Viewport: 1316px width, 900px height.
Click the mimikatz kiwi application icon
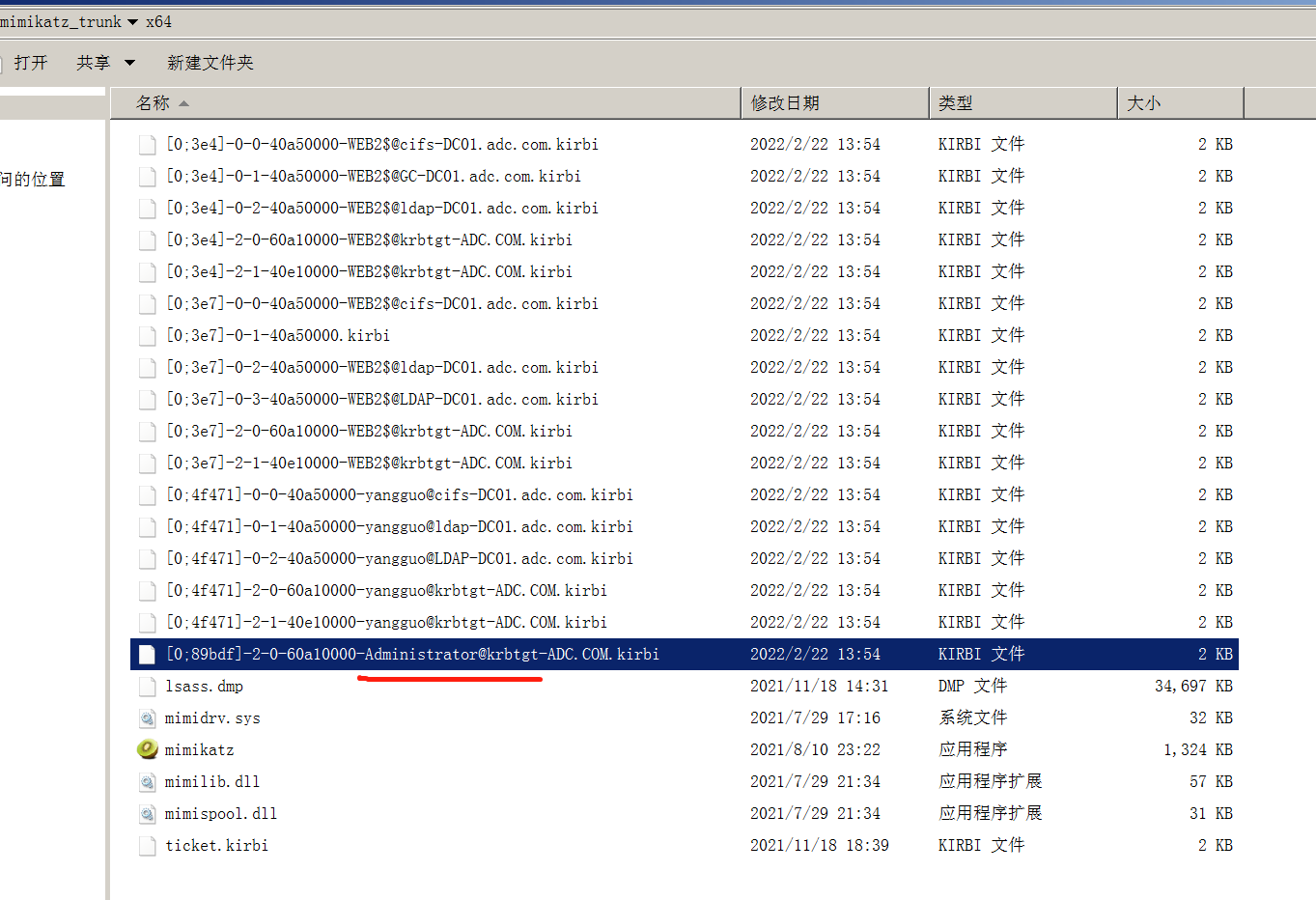coord(147,749)
